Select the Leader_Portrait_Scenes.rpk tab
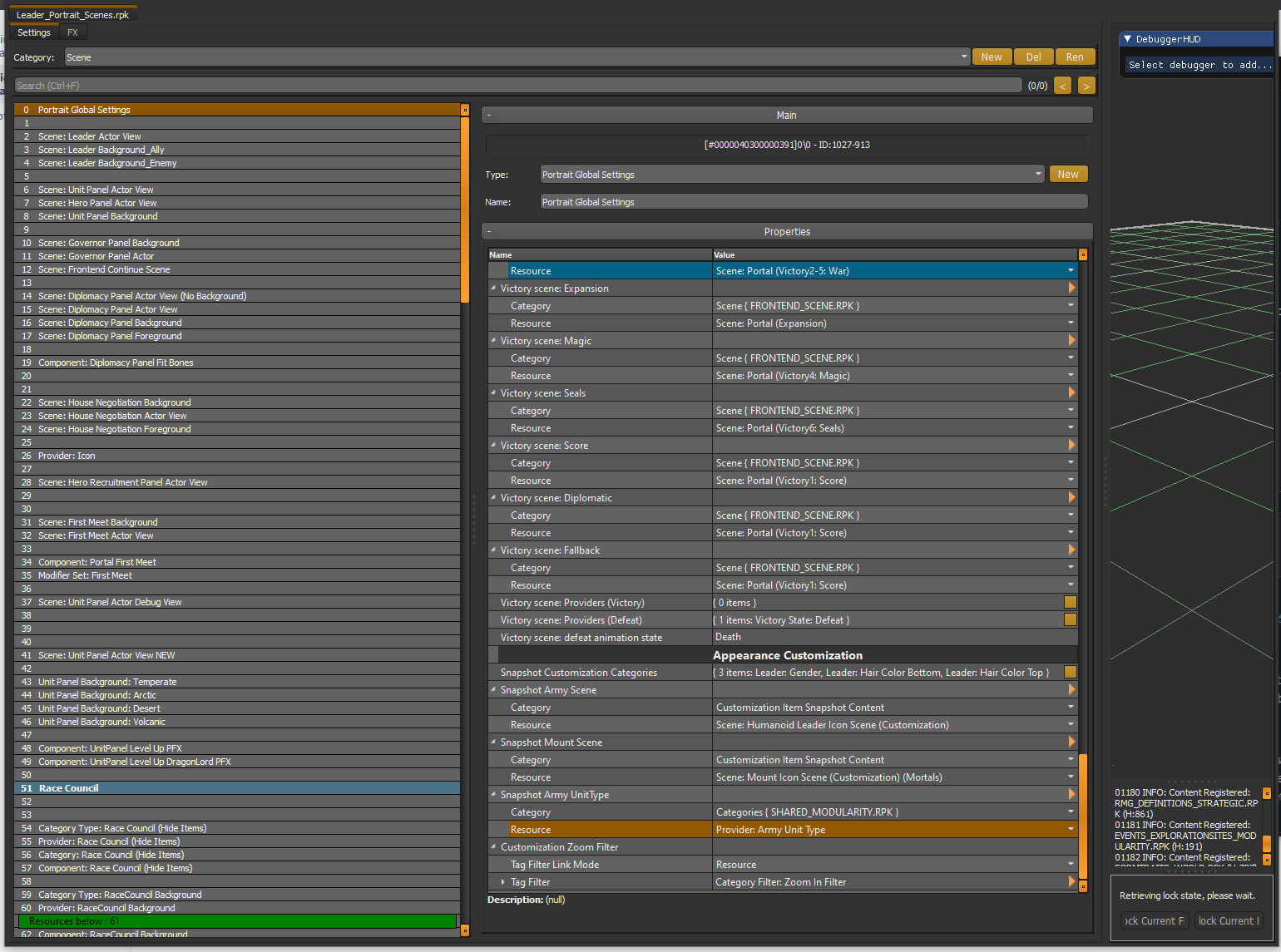 click(x=74, y=13)
